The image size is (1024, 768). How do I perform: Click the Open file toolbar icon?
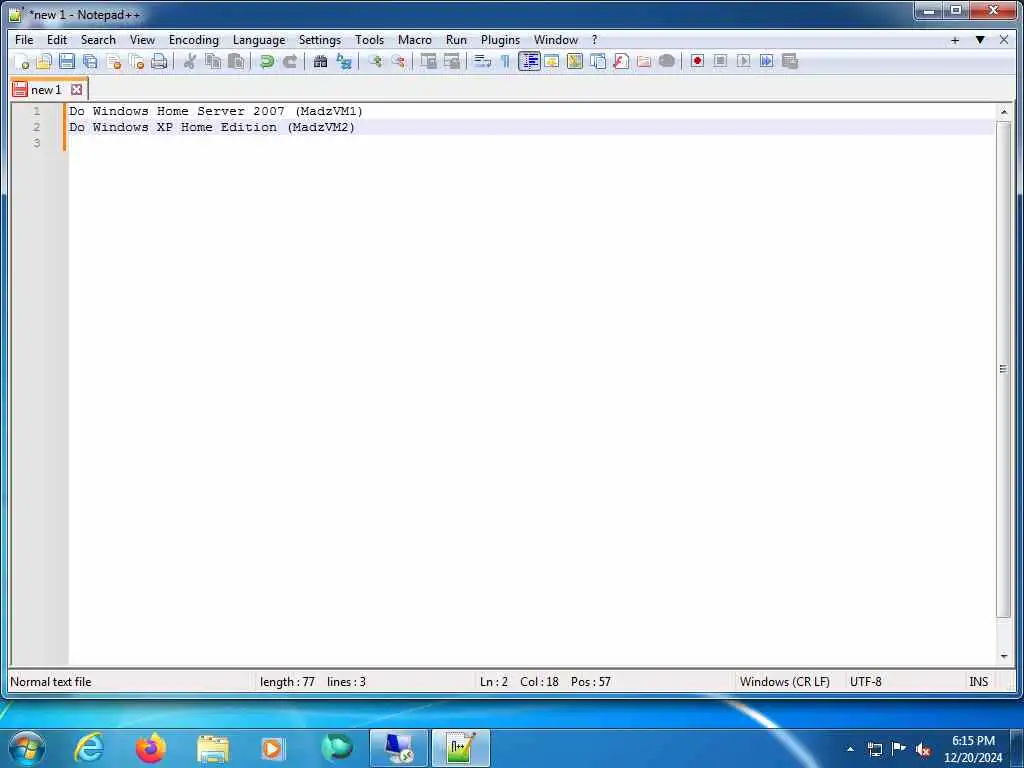click(x=44, y=61)
